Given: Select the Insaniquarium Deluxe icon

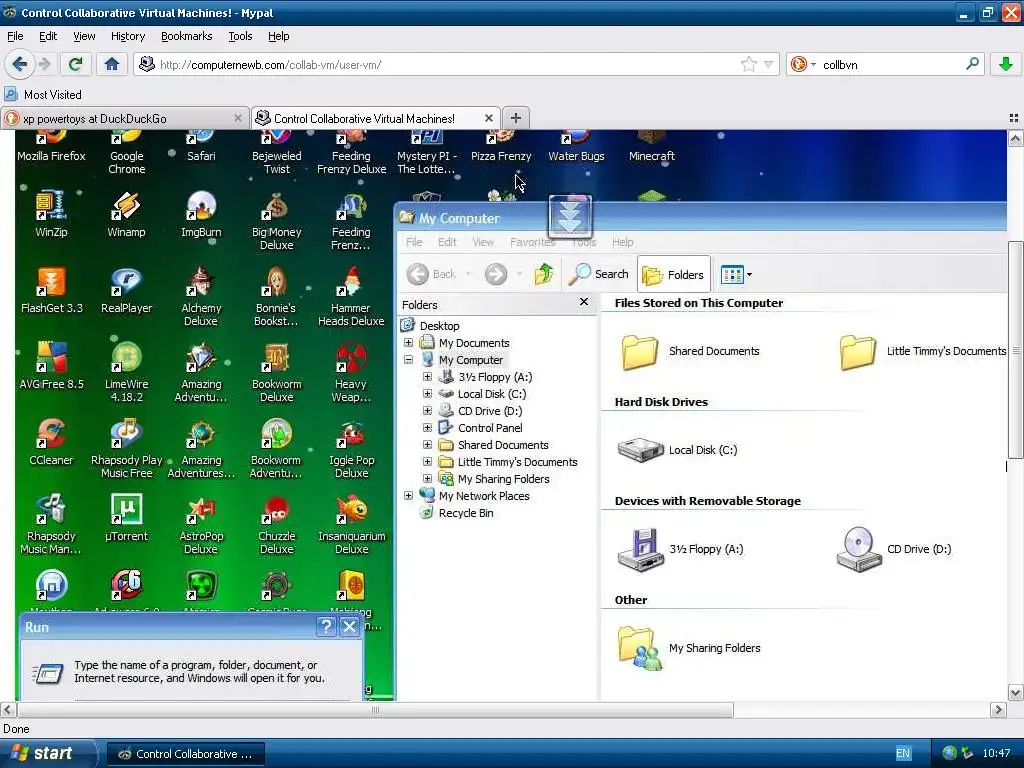Looking at the screenshot, I should 351,525.
